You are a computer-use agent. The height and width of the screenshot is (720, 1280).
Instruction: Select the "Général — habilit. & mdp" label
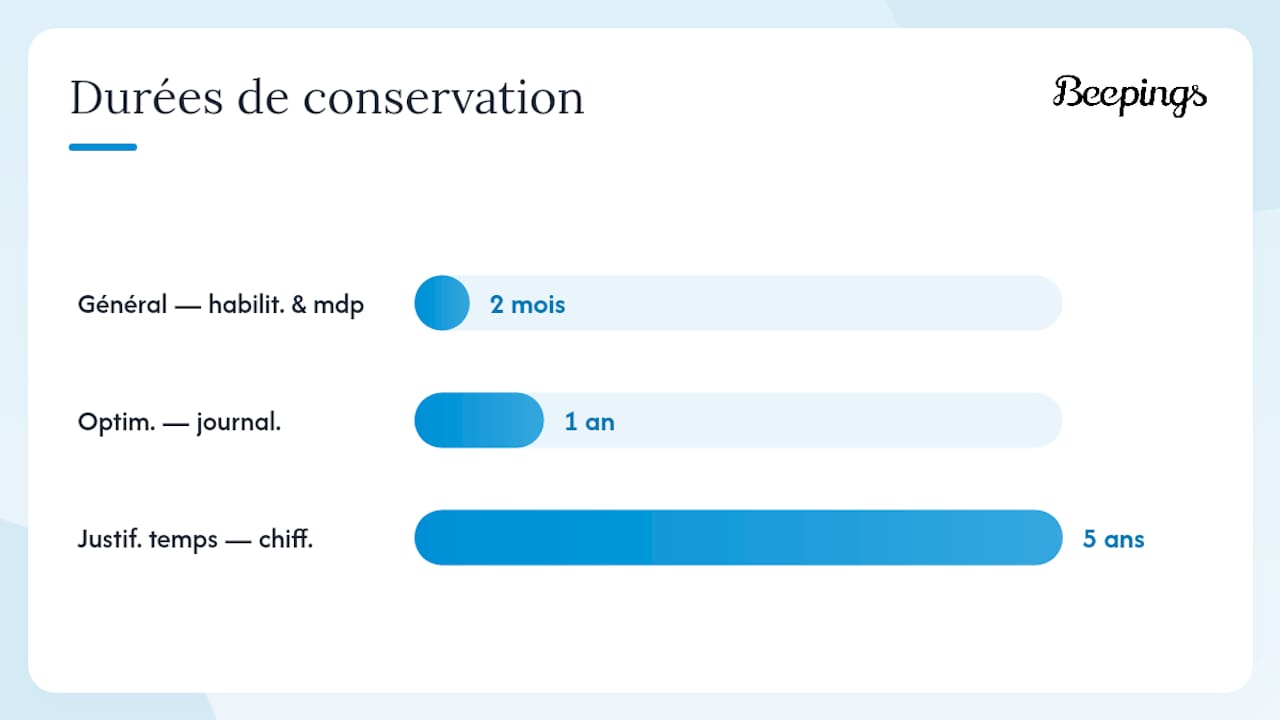(221, 304)
